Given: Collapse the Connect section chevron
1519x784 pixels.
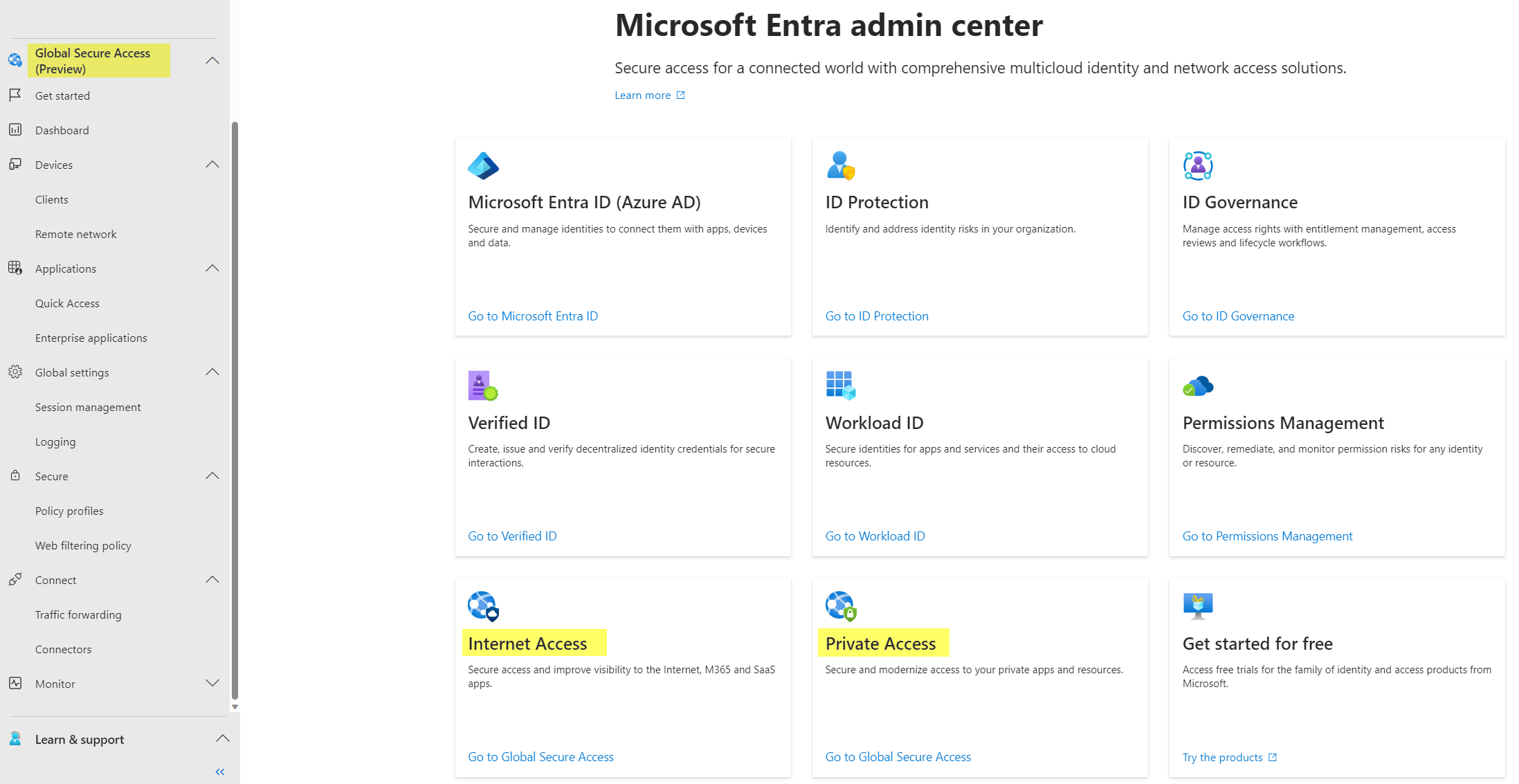Looking at the screenshot, I should pos(212,579).
